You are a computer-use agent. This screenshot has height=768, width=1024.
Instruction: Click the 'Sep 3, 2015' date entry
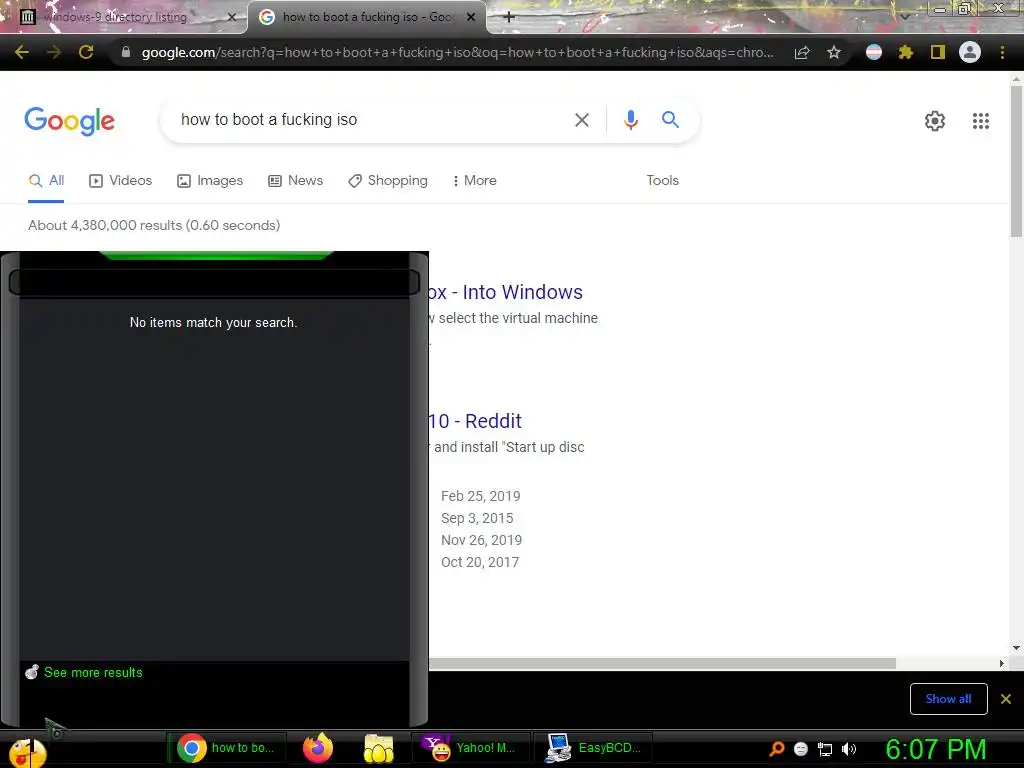click(x=477, y=519)
